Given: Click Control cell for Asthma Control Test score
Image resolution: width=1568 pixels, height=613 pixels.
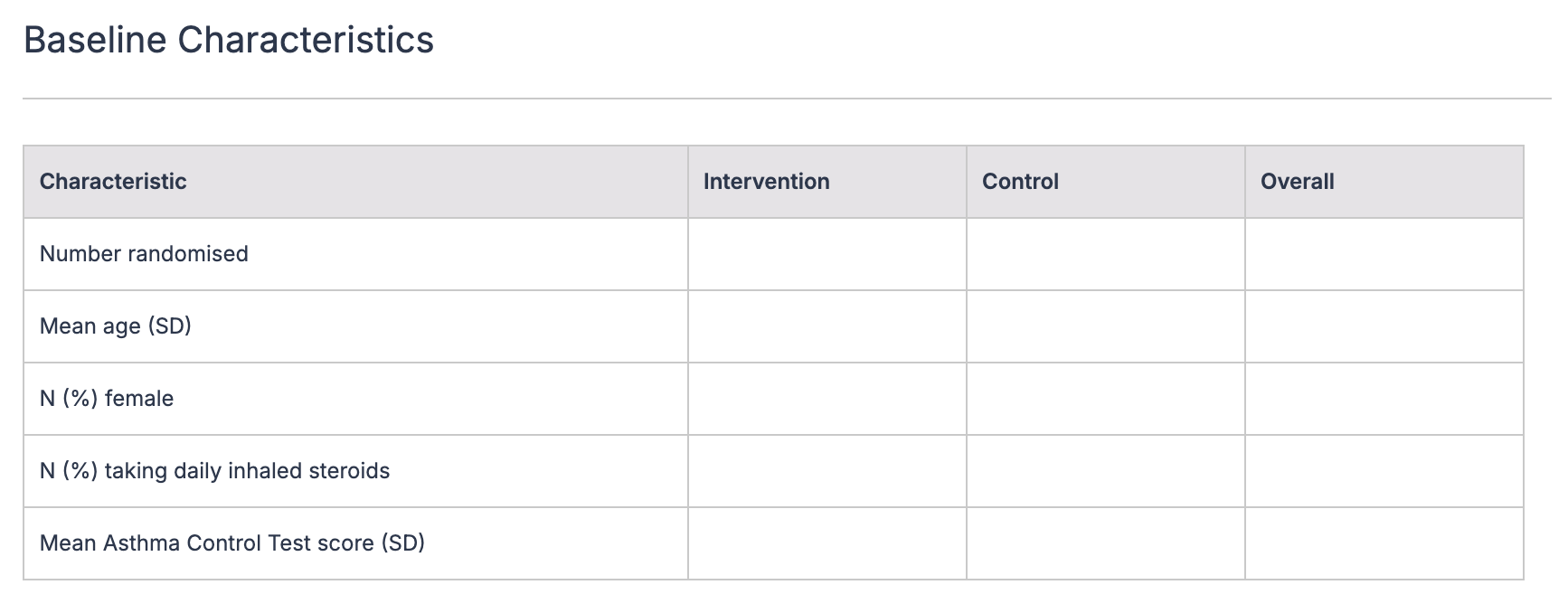Looking at the screenshot, I should coord(1105,543).
